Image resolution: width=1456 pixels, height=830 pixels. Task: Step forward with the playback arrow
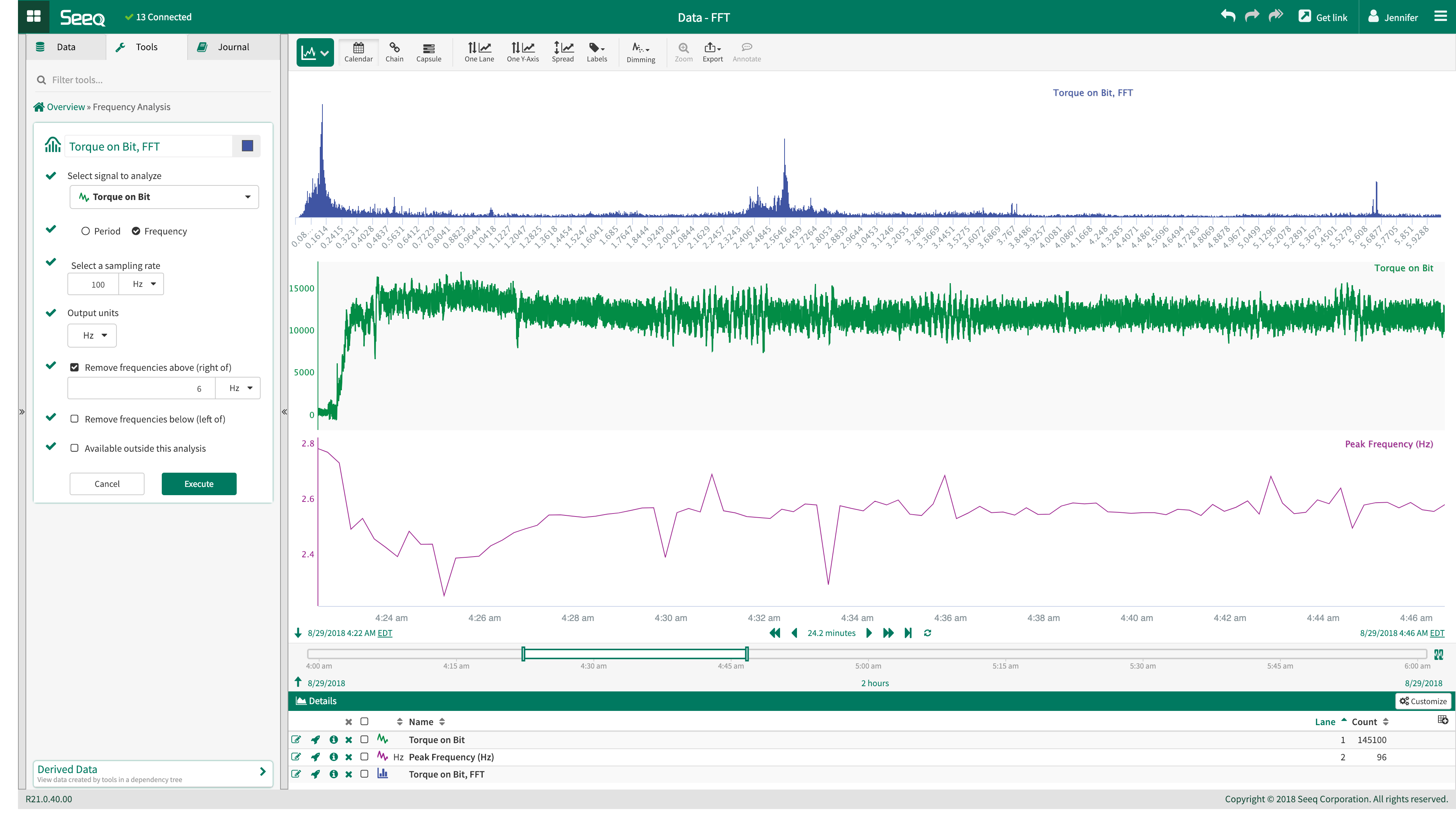point(868,633)
